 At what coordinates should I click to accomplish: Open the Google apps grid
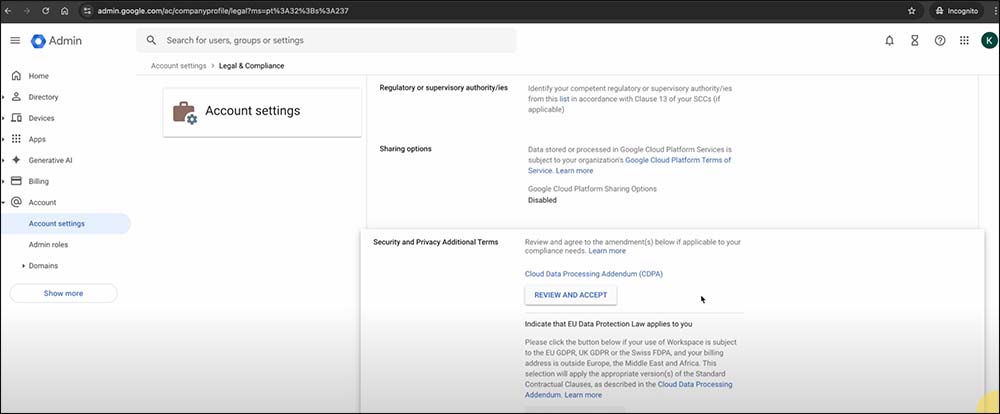click(x=964, y=40)
